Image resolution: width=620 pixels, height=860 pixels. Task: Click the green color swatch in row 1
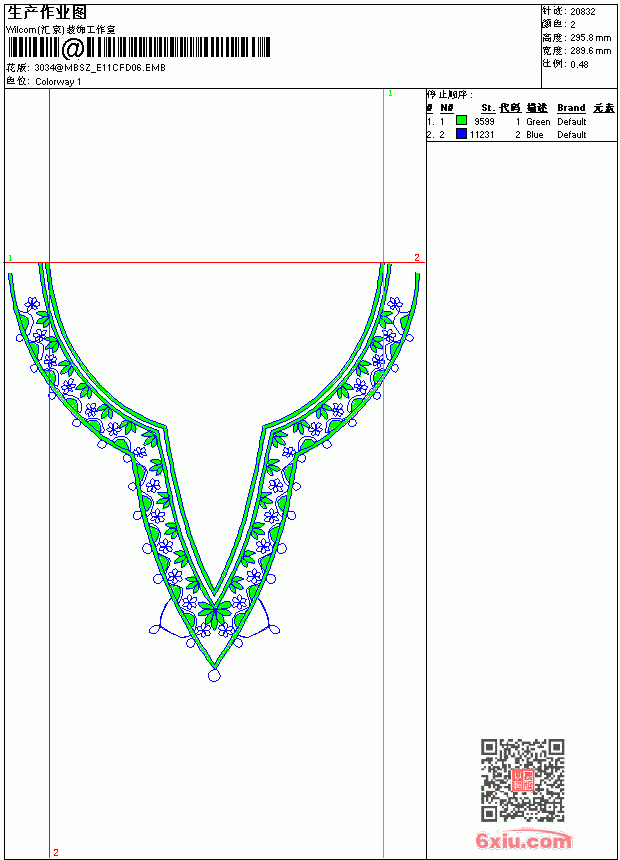click(x=461, y=121)
